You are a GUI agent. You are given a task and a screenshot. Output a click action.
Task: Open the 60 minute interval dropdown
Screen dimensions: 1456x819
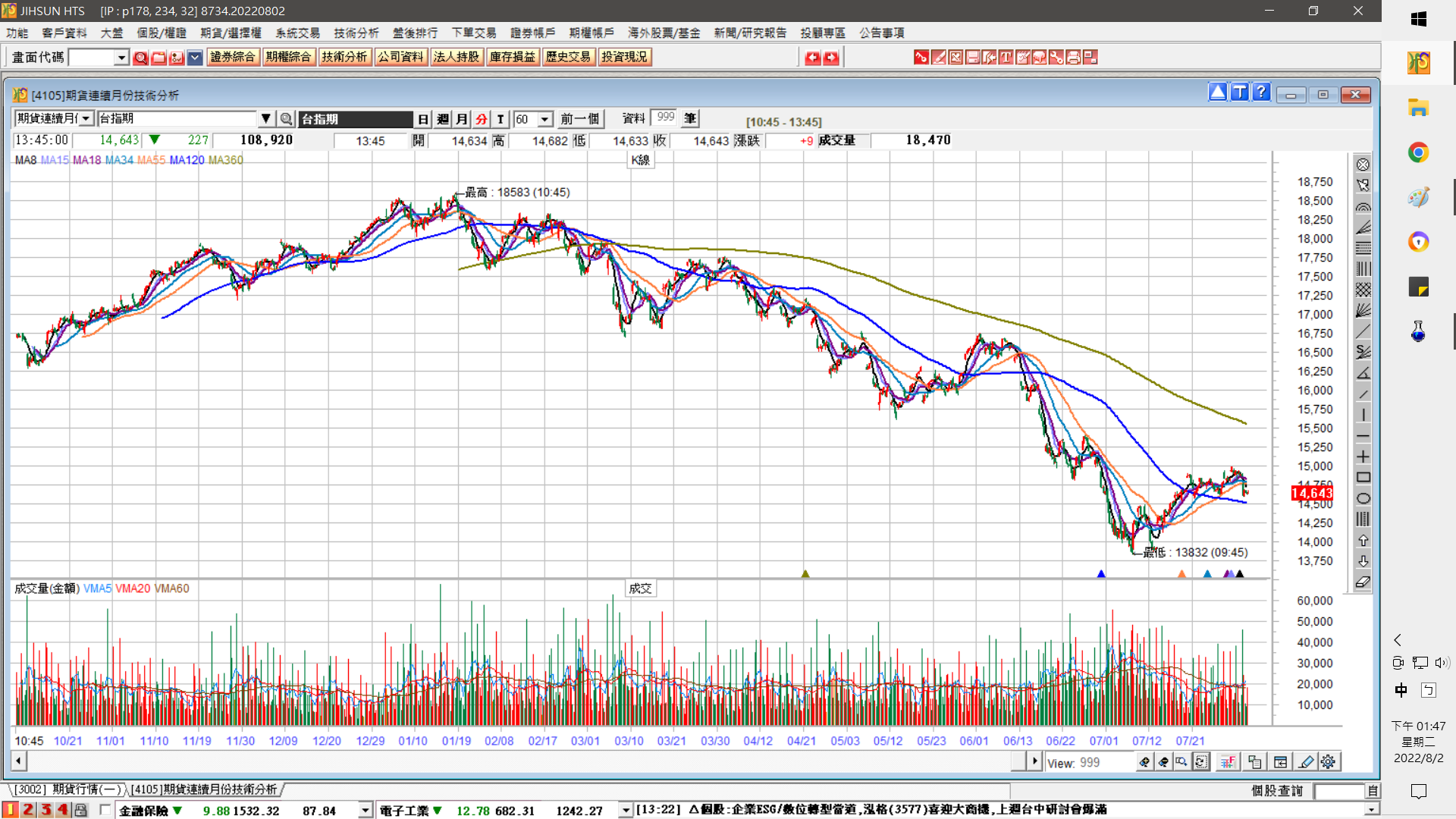(x=544, y=119)
